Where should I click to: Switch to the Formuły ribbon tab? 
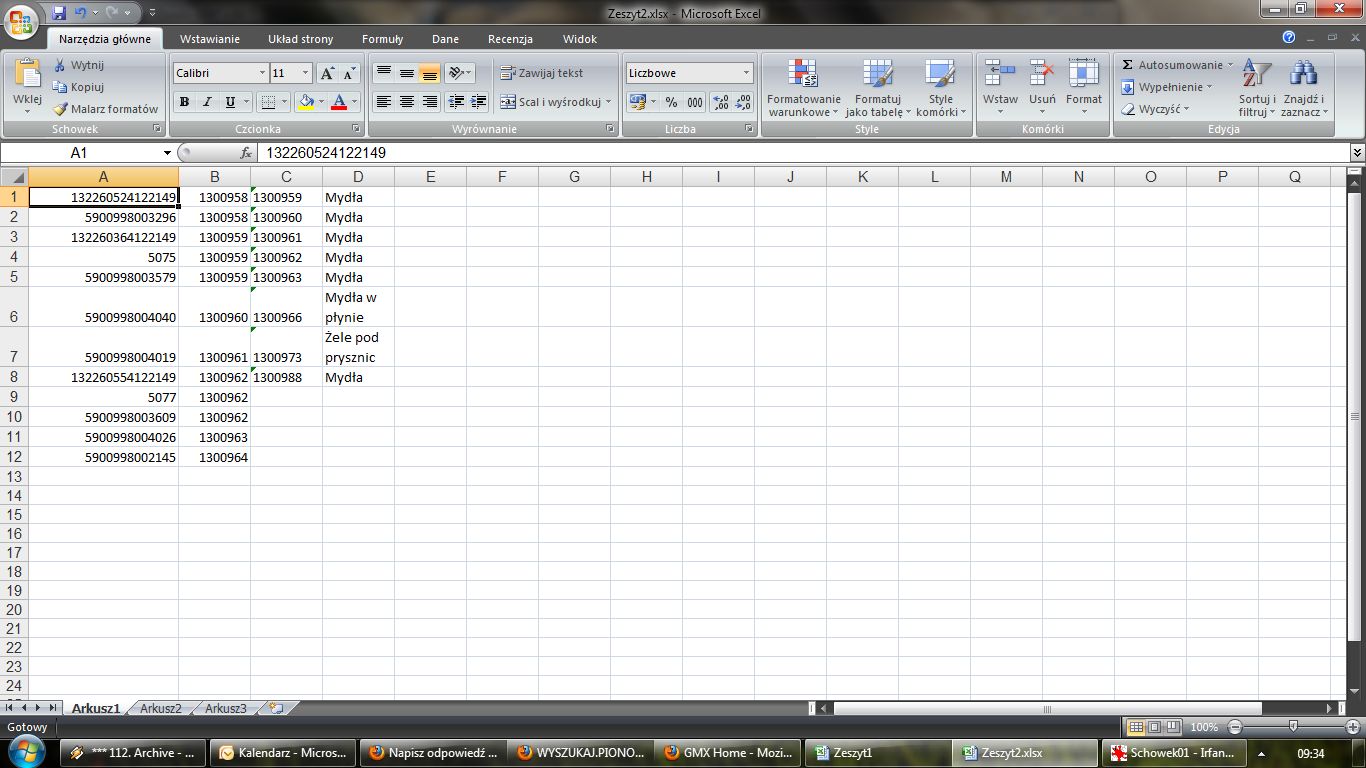(x=382, y=39)
